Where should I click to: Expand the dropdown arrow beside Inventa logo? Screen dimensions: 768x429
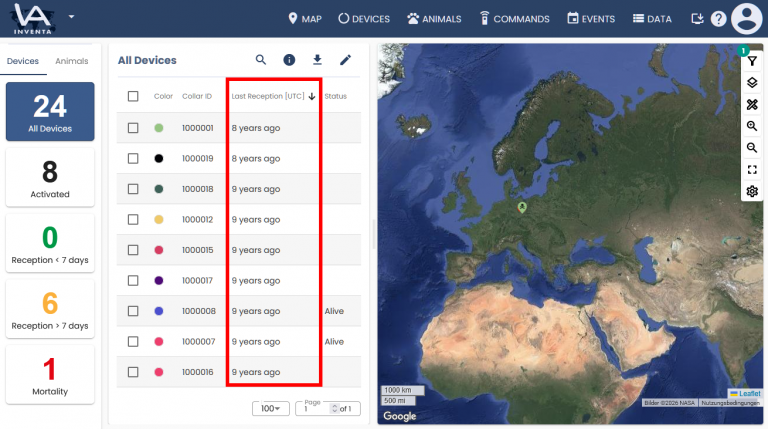click(x=71, y=17)
